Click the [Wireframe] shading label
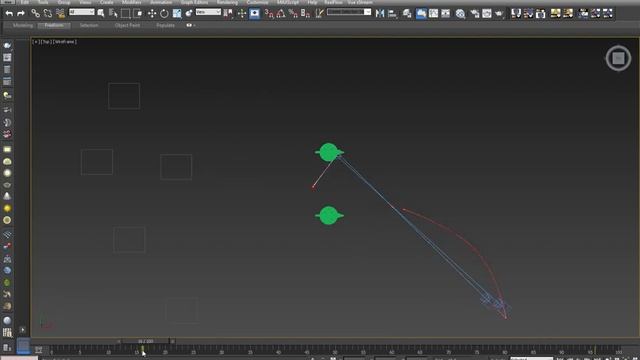The image size is (640, 360). pyautogui.click(x=65, y=42)
